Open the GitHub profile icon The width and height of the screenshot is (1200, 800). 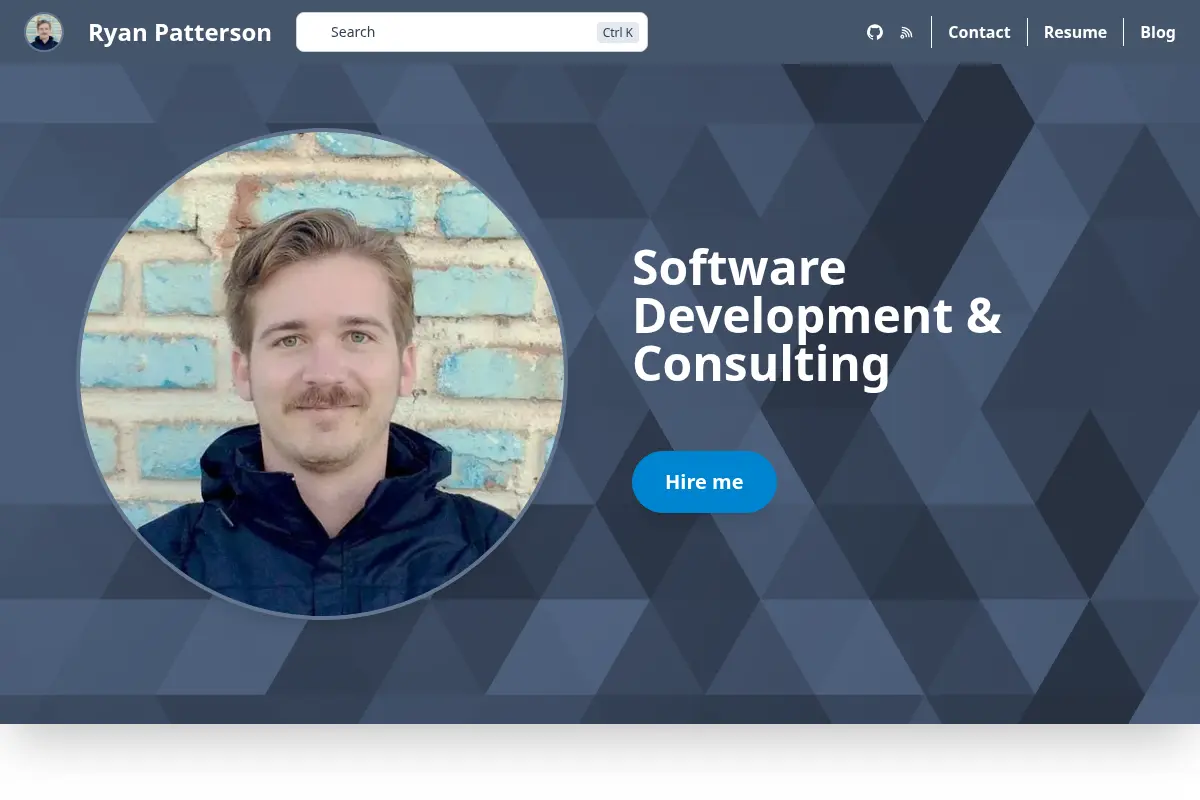pos(875,32)
